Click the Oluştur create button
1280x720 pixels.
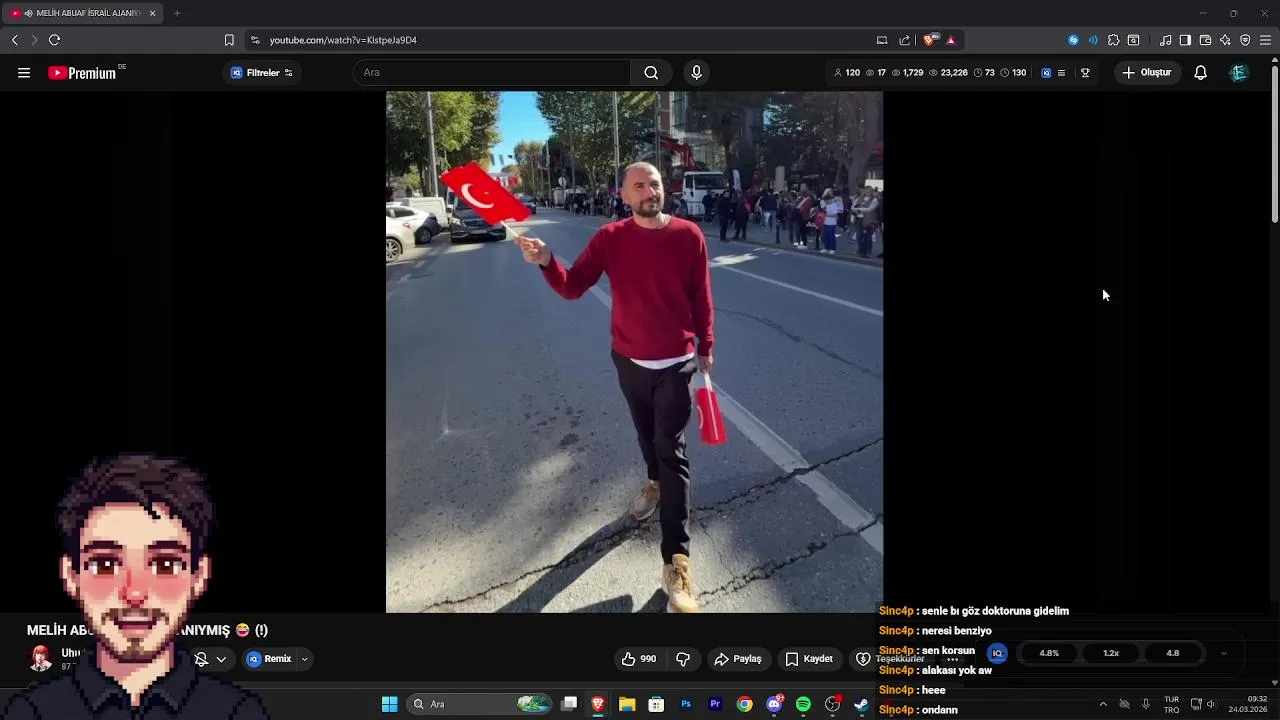[x=1146, y=72]
